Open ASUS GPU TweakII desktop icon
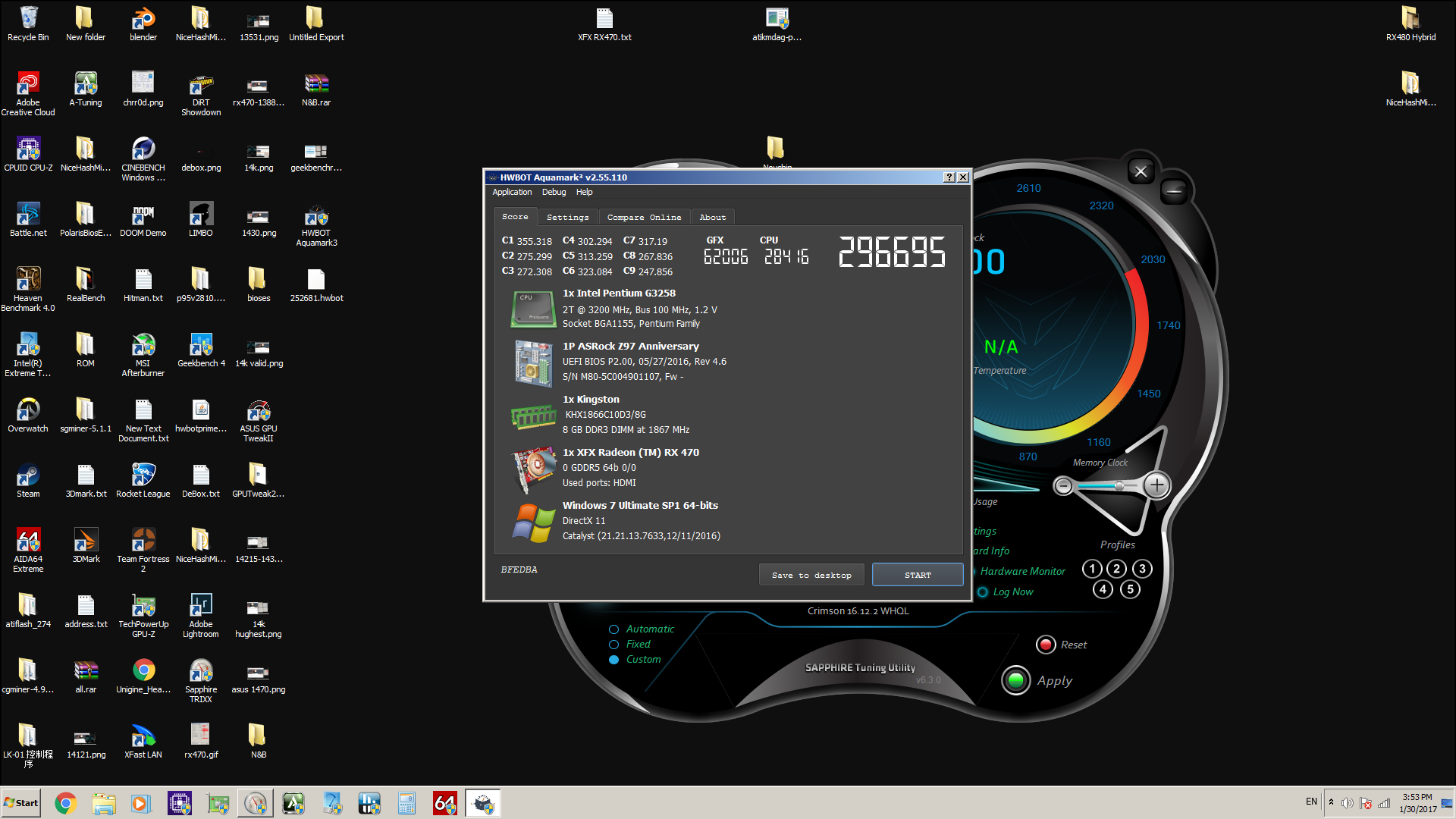 (259, 420)
